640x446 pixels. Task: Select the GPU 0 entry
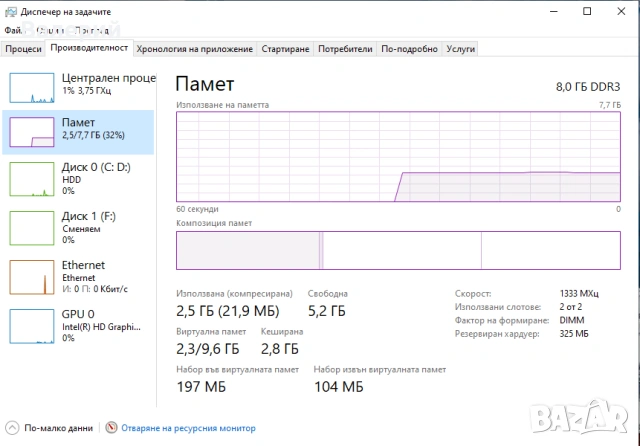tap(78, 326)
